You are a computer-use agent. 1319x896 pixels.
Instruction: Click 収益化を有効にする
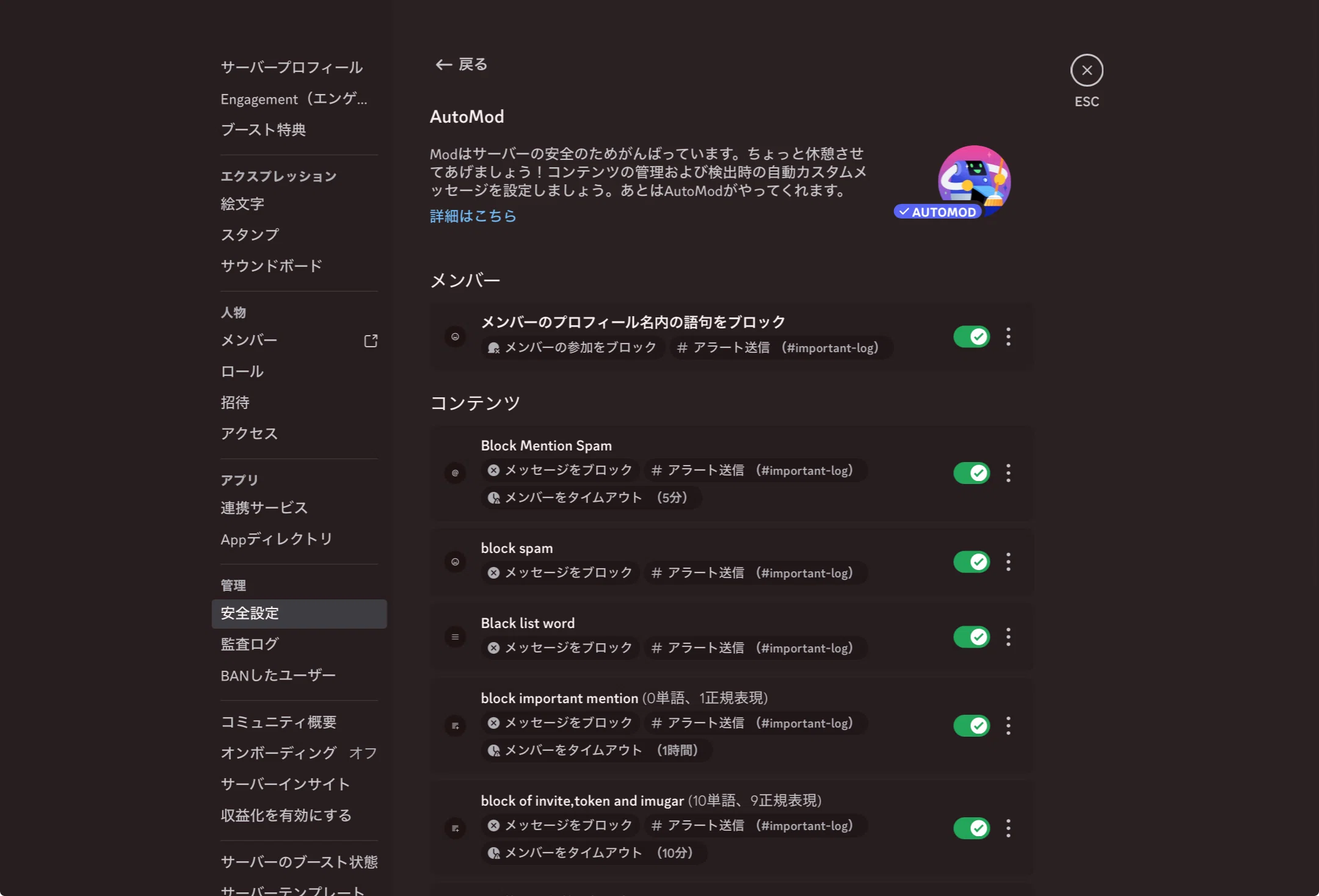pos(299,815)
